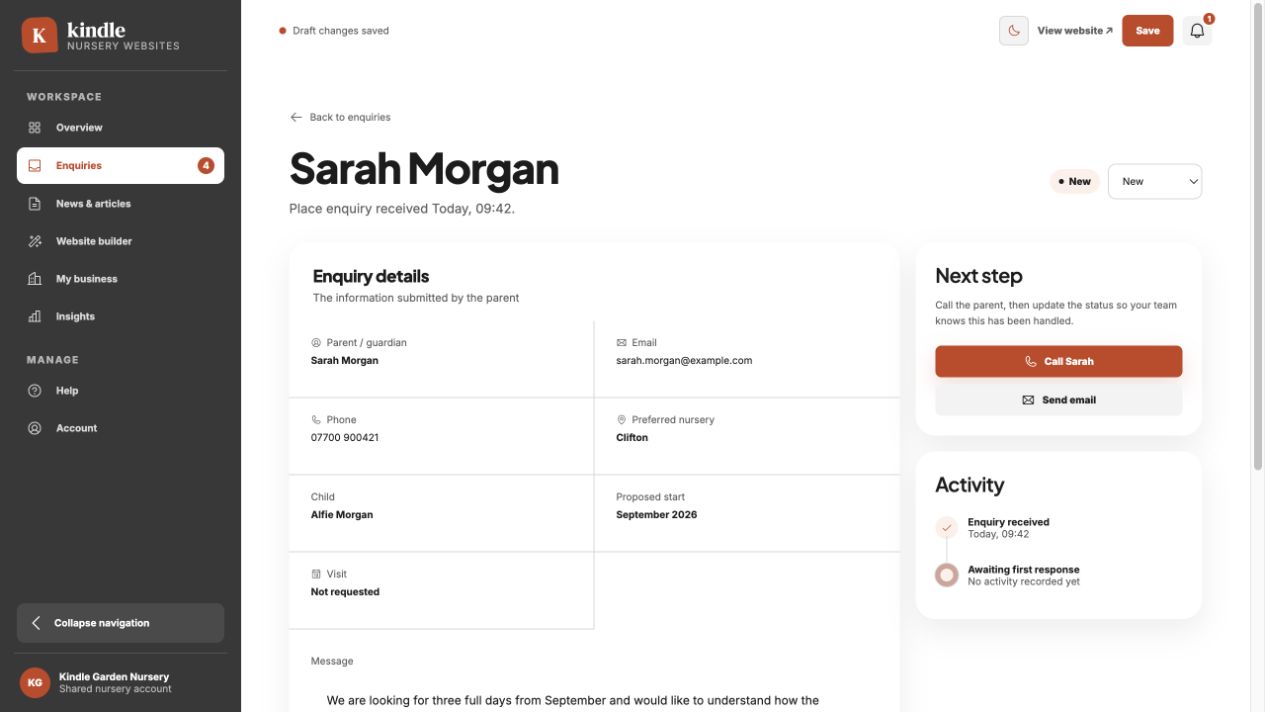Click the Call Sarah button

pyautogui.click(x=1058, y=362)
